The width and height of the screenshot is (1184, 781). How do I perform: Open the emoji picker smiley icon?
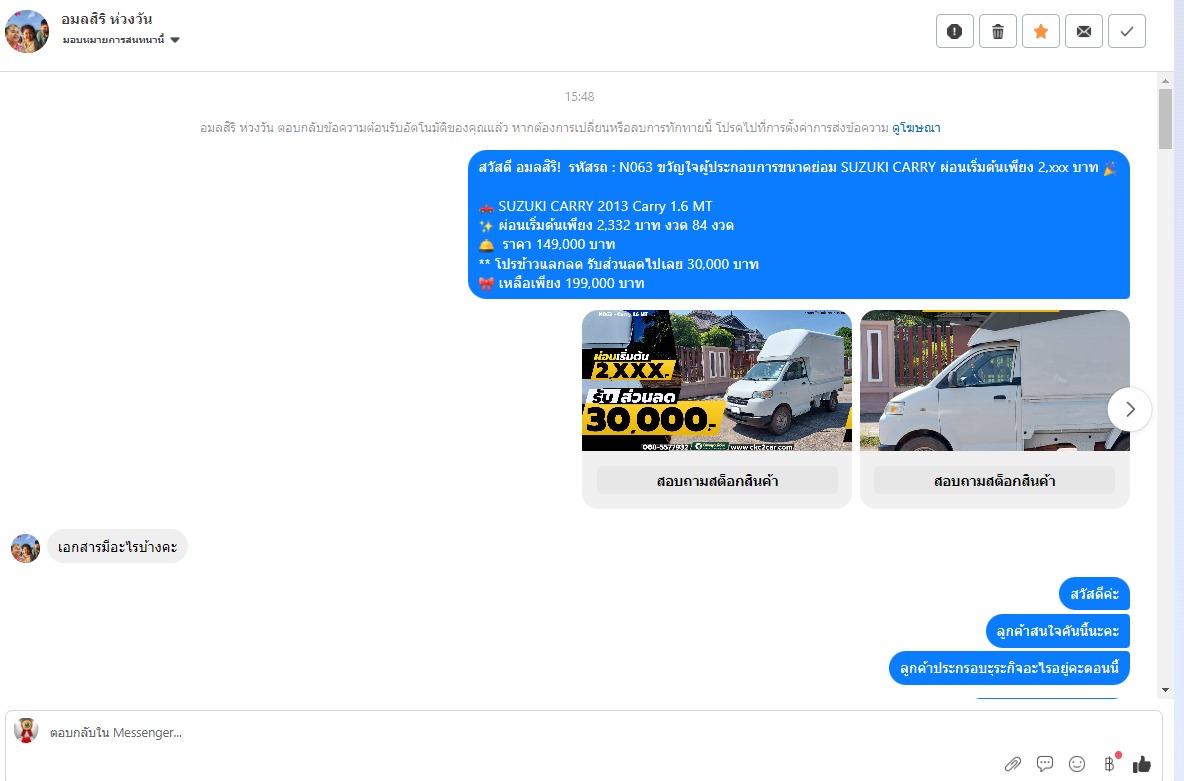(1077, 764)
